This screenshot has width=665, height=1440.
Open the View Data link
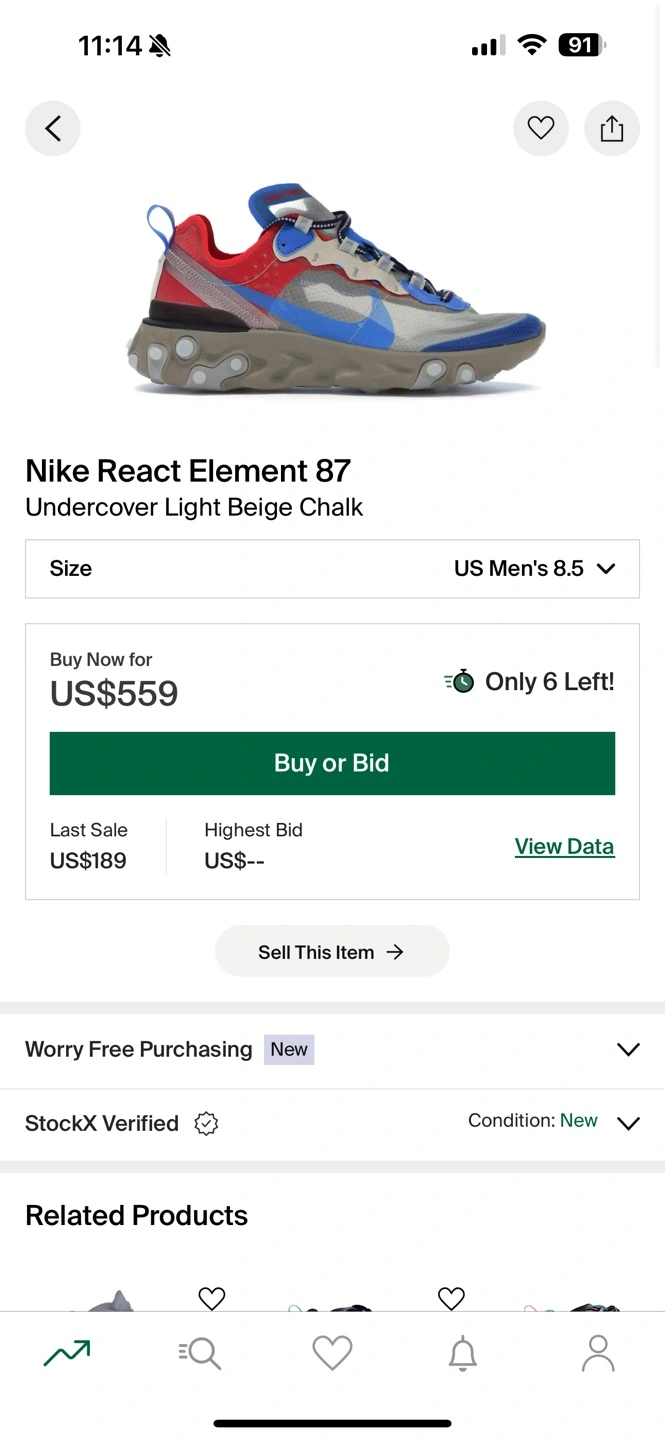pyautogui.click(x=564, y=846)
